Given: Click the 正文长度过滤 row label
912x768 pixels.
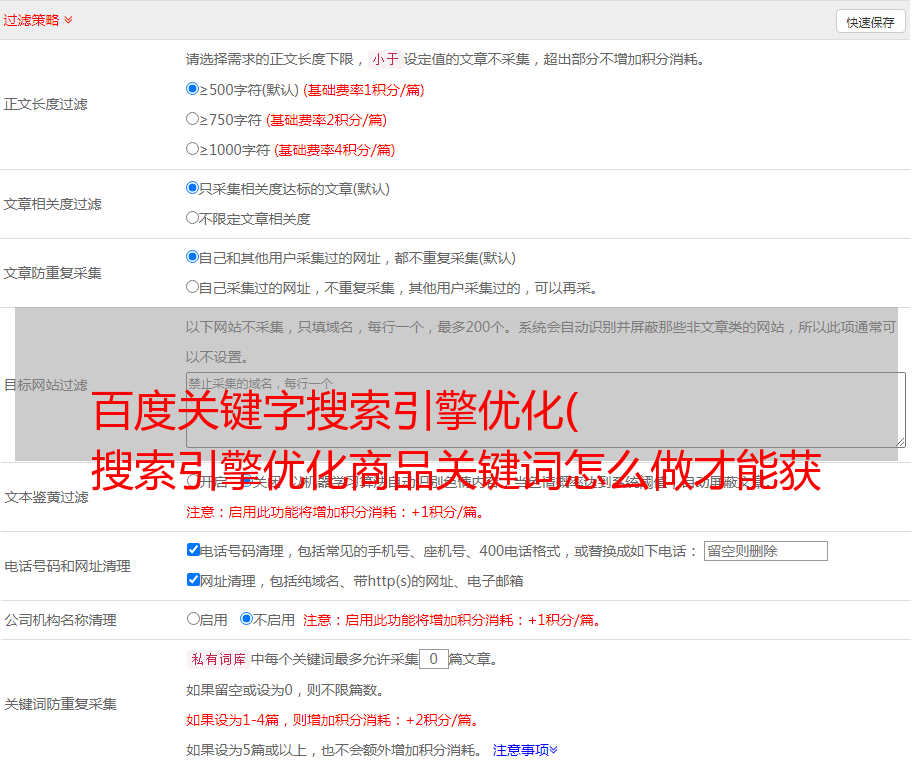Looking at the screenshot, I should point(45,104).
